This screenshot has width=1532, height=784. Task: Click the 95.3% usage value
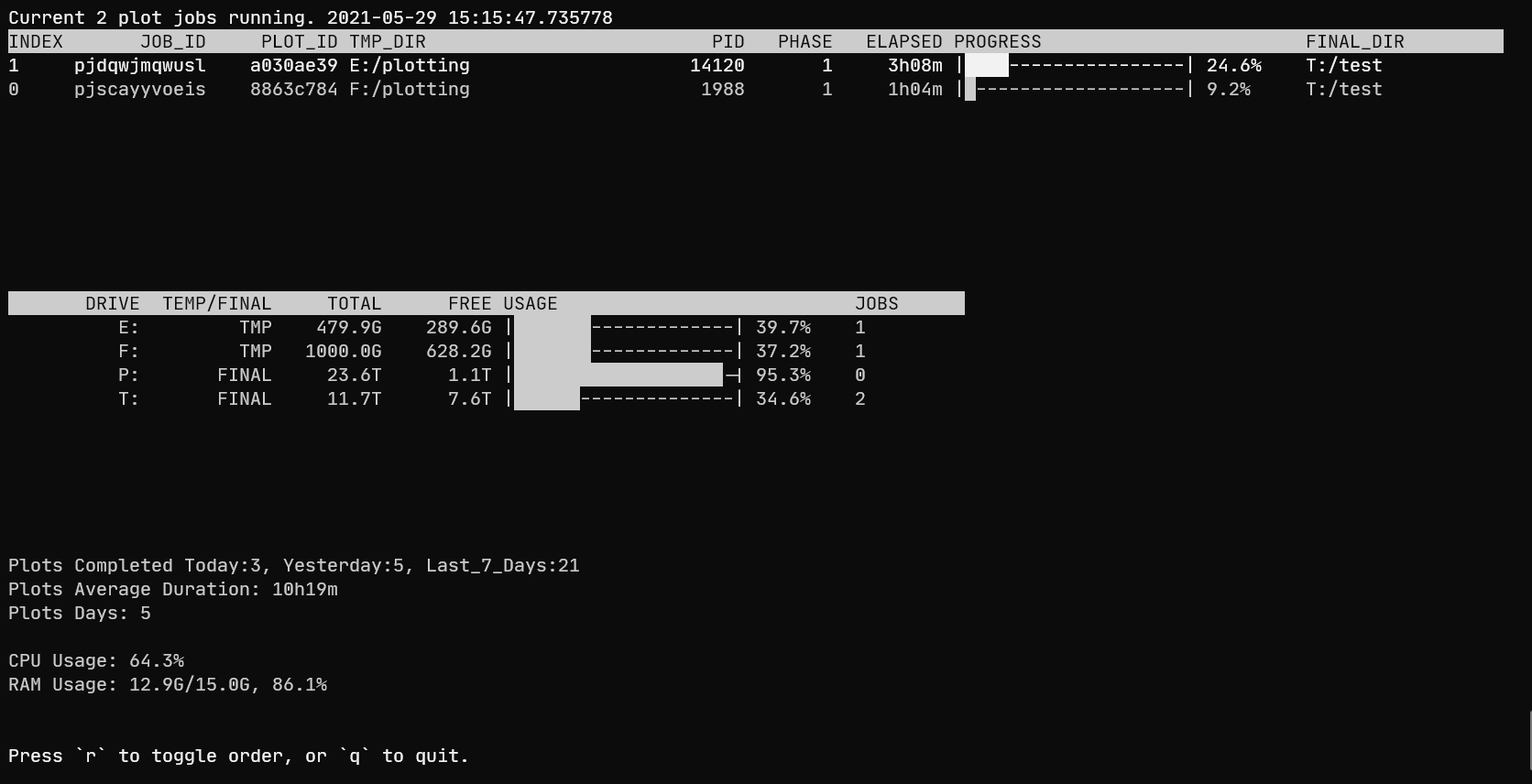pos(783,375)
